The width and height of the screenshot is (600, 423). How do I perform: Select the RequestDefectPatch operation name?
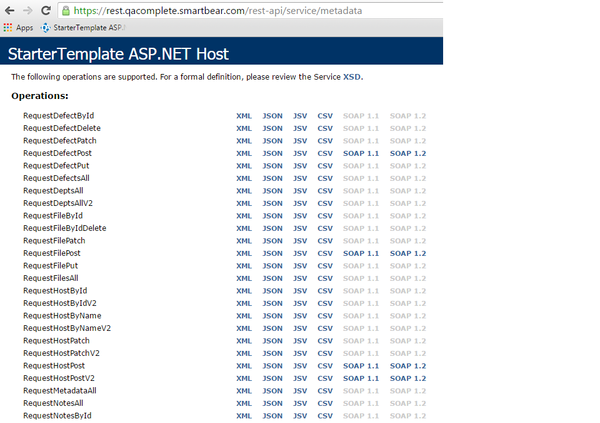(60, 141)
